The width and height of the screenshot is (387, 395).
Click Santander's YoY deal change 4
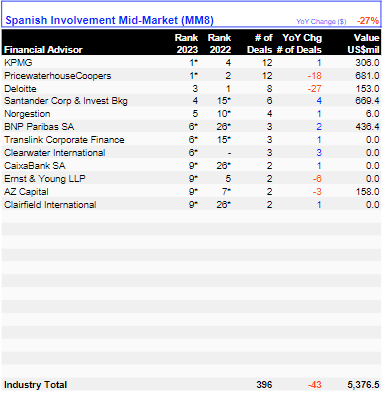319,101
